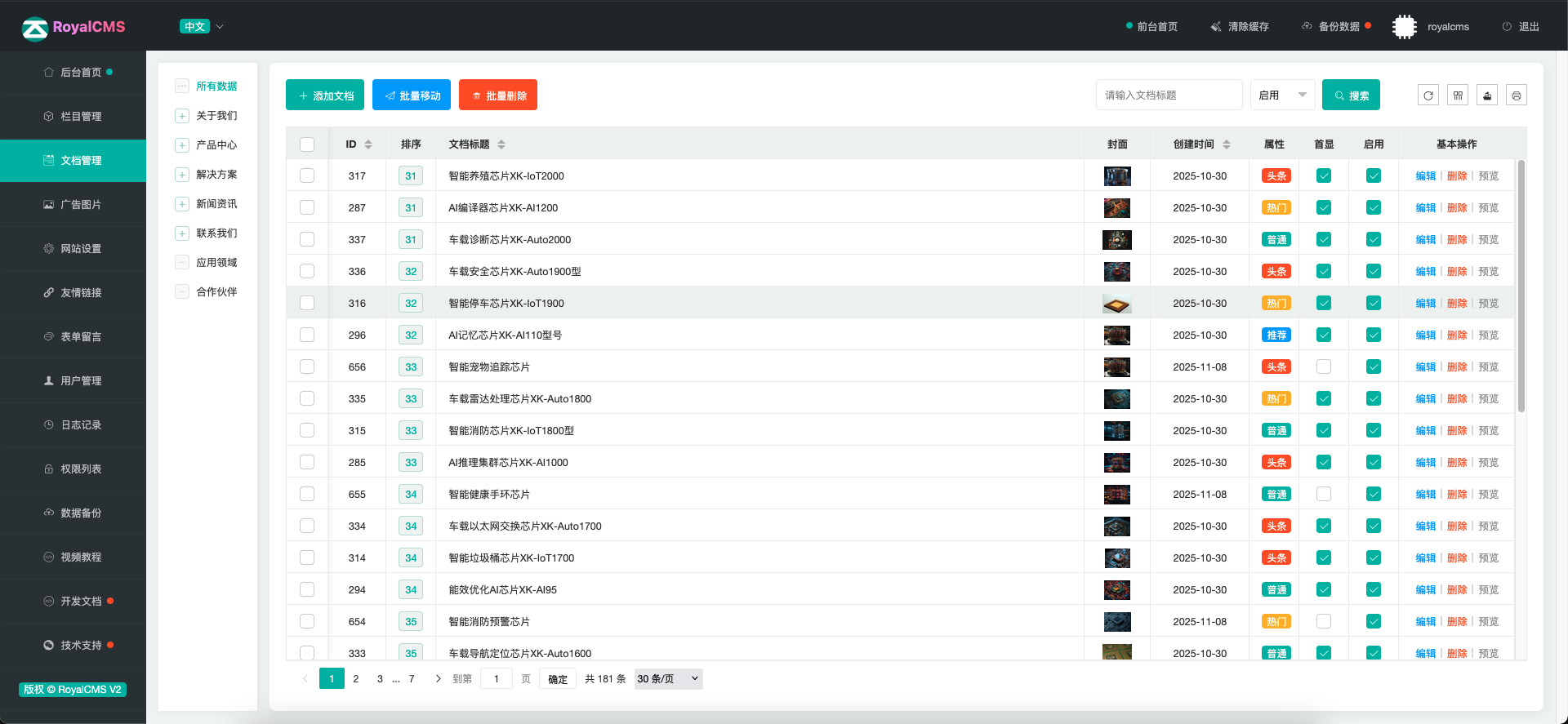Click the 友情链接 link icon

tap(49, 292)
